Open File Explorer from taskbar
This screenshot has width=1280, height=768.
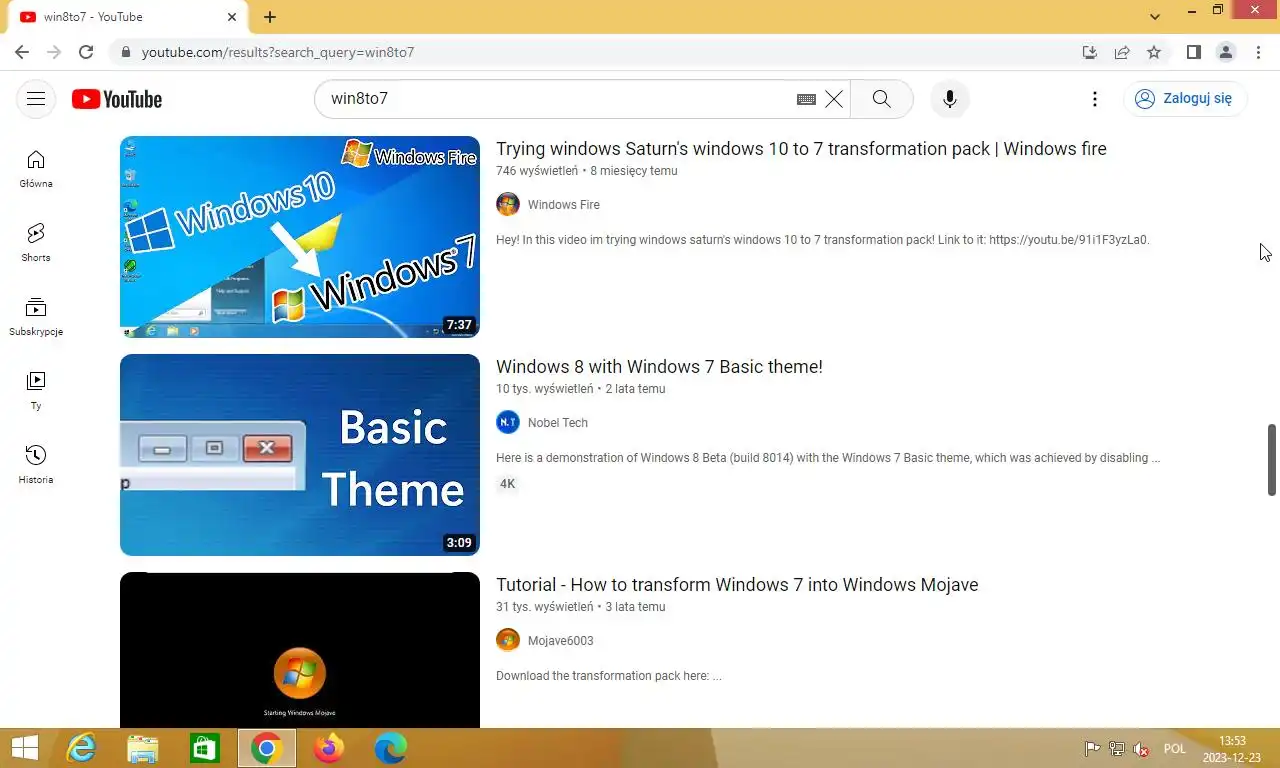click(143, 748)
